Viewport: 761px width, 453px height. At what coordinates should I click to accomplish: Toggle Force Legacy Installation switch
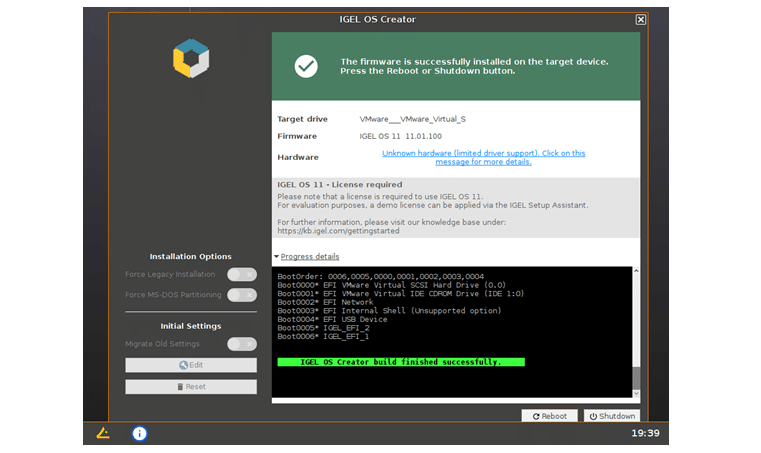242,274
